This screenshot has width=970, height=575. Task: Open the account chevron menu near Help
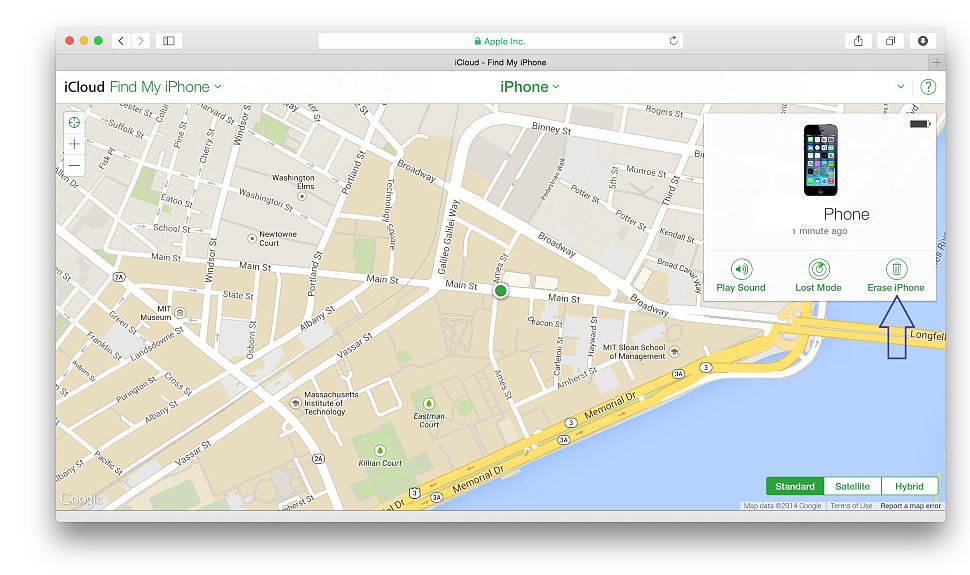click(901, 87)
